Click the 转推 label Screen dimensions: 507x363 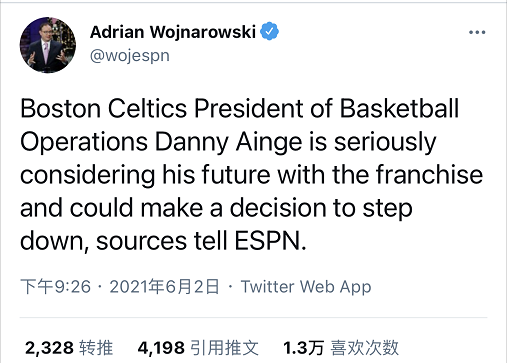(96, 348)
